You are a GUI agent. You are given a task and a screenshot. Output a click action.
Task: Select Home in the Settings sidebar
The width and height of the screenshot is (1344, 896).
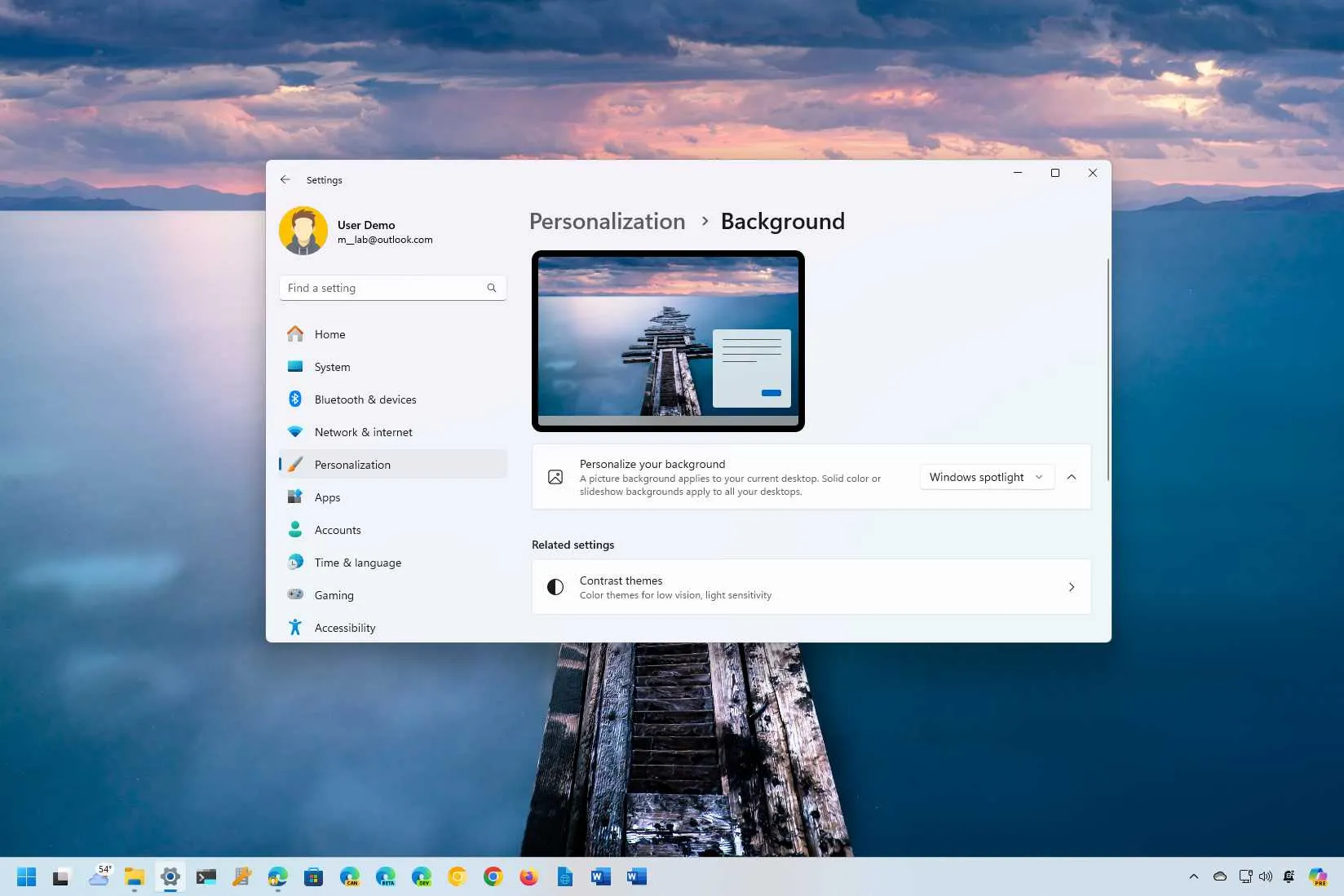329,334
